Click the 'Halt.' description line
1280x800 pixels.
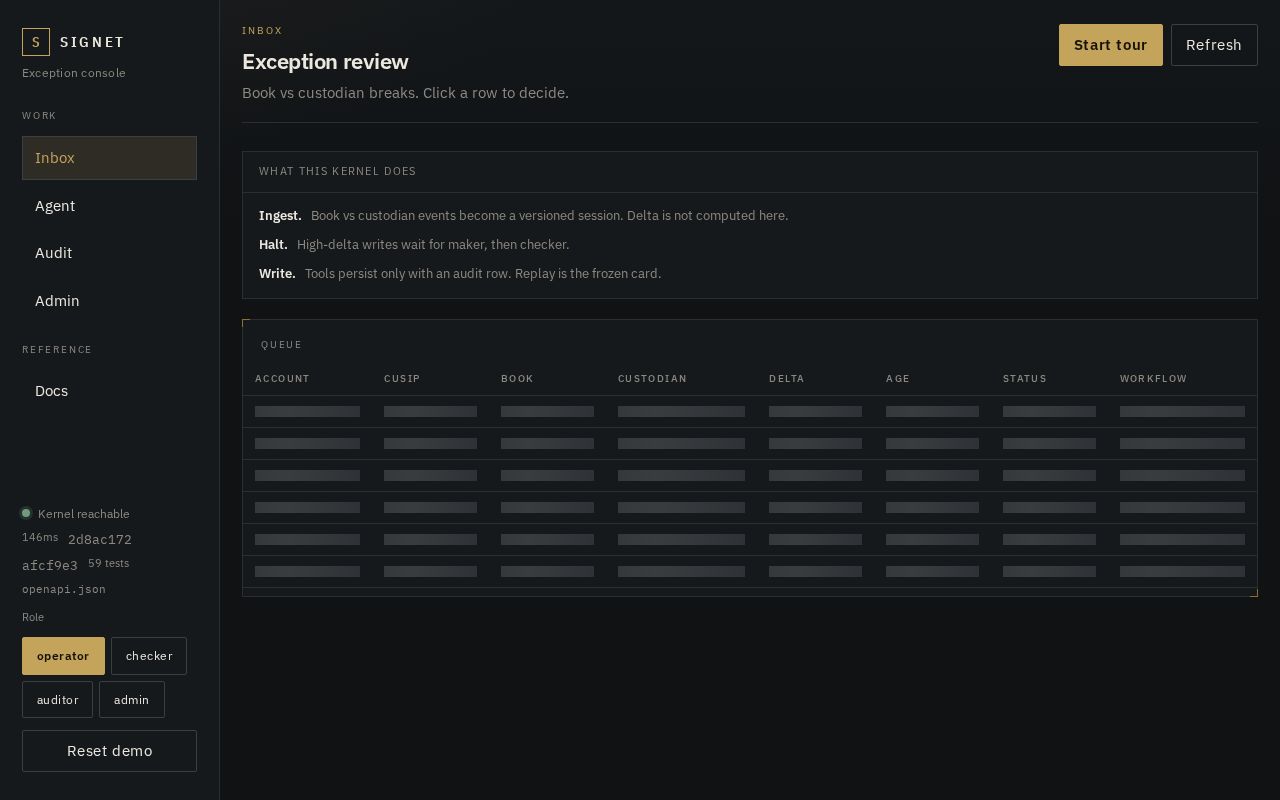click(x=414, y=245)
